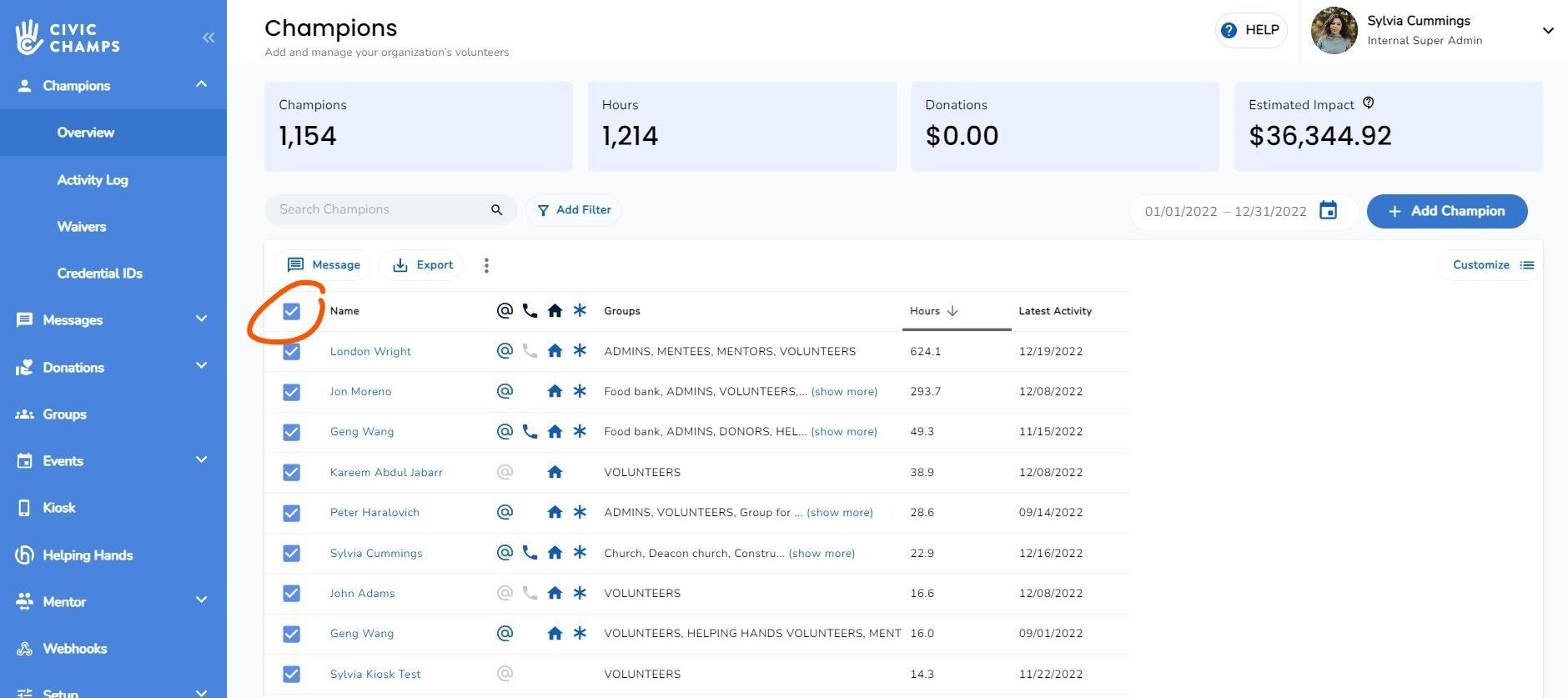The image size is (1568, 698).
Task: Click the search magnifier icon
Action: tap(496, 210)
